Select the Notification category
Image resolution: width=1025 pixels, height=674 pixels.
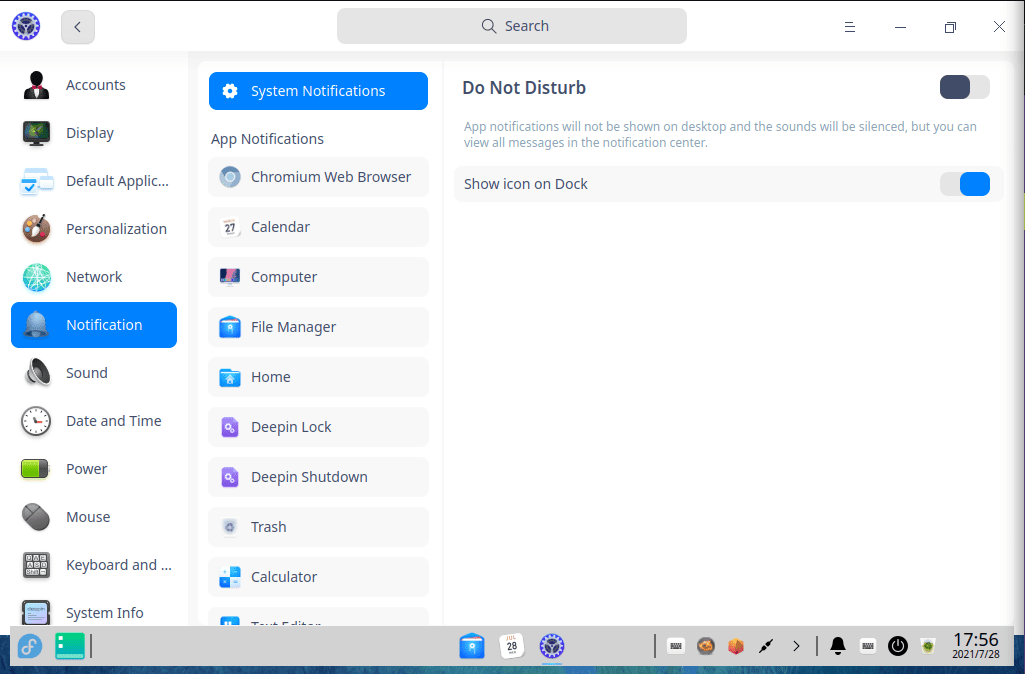coord(94,325)
